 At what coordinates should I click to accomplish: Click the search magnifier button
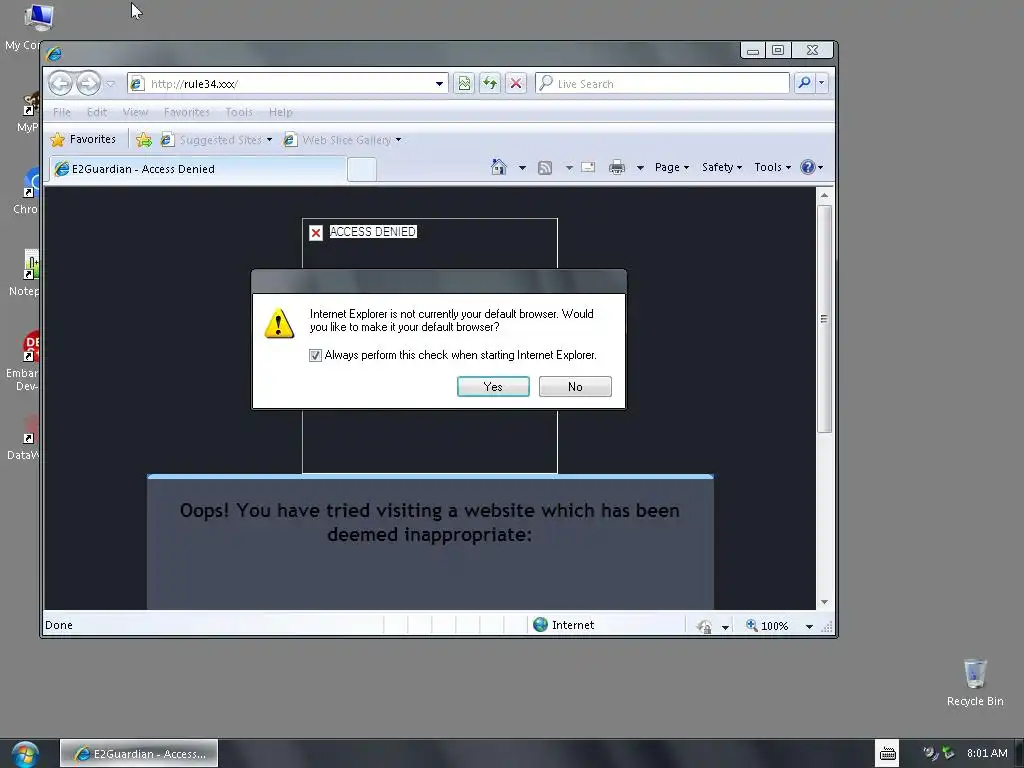click(805, 83)
